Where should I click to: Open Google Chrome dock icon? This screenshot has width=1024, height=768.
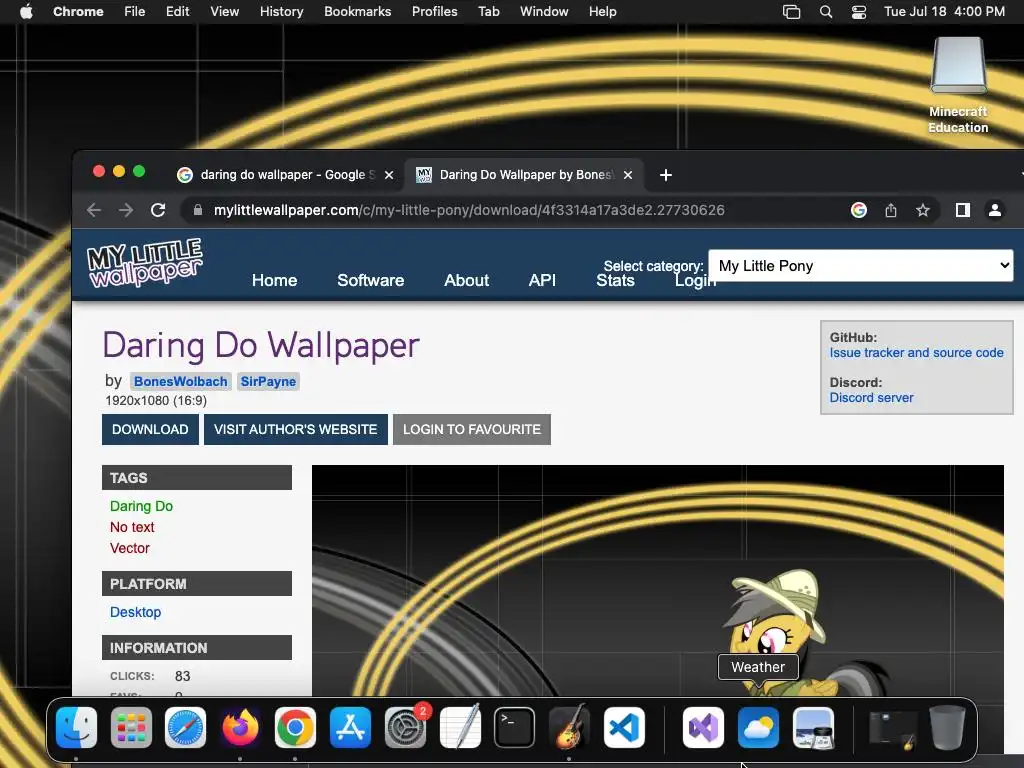pos(295,728)
